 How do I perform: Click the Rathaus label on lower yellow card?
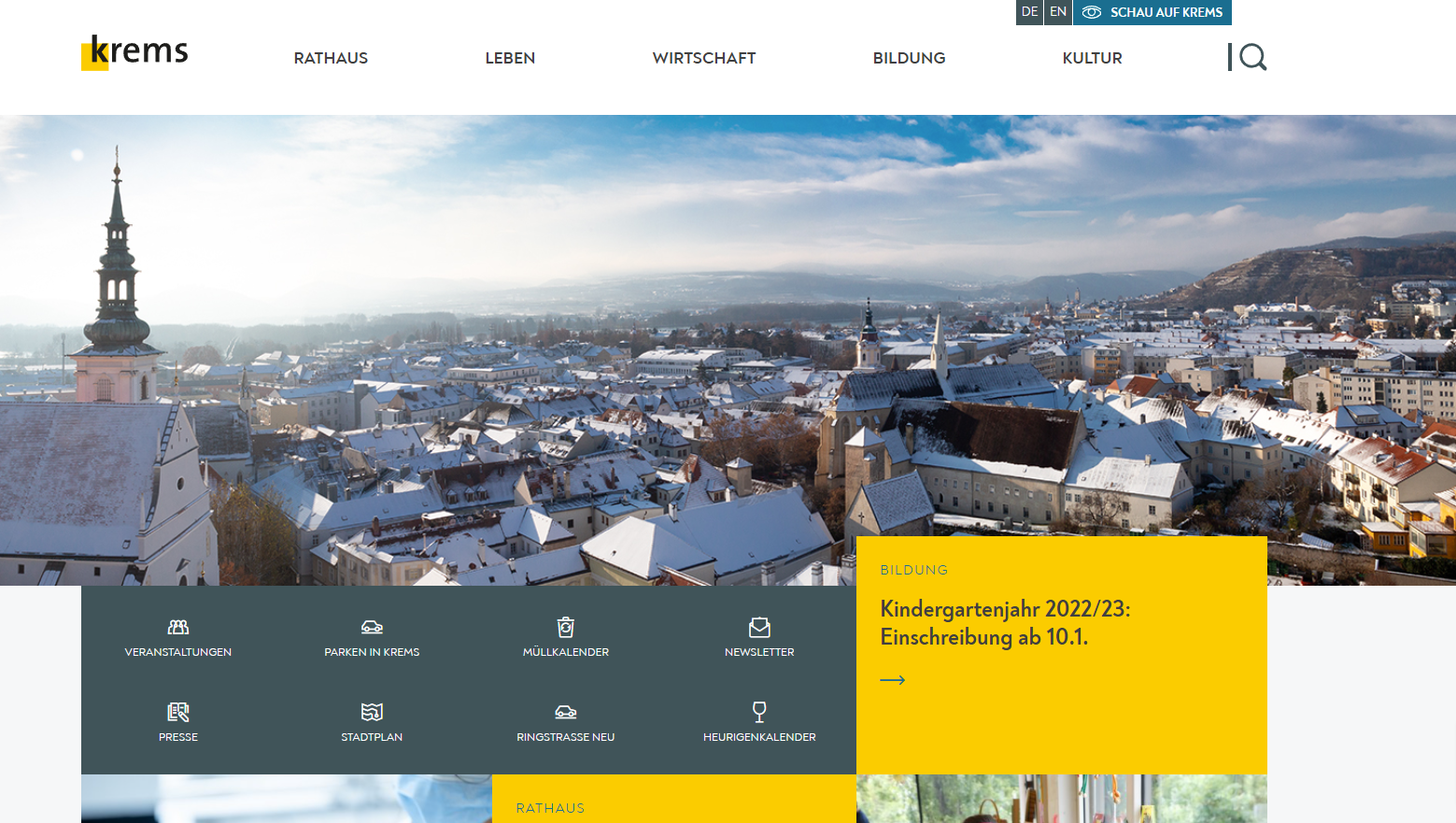550,808
